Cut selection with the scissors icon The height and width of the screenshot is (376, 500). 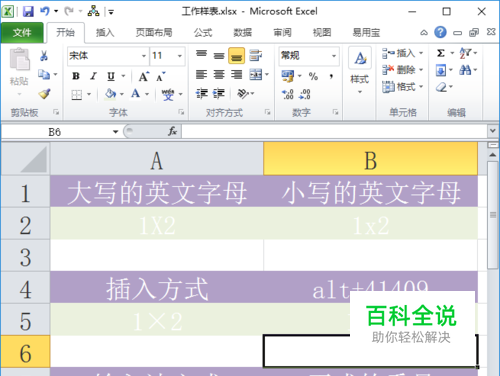(x=44, y=56)
